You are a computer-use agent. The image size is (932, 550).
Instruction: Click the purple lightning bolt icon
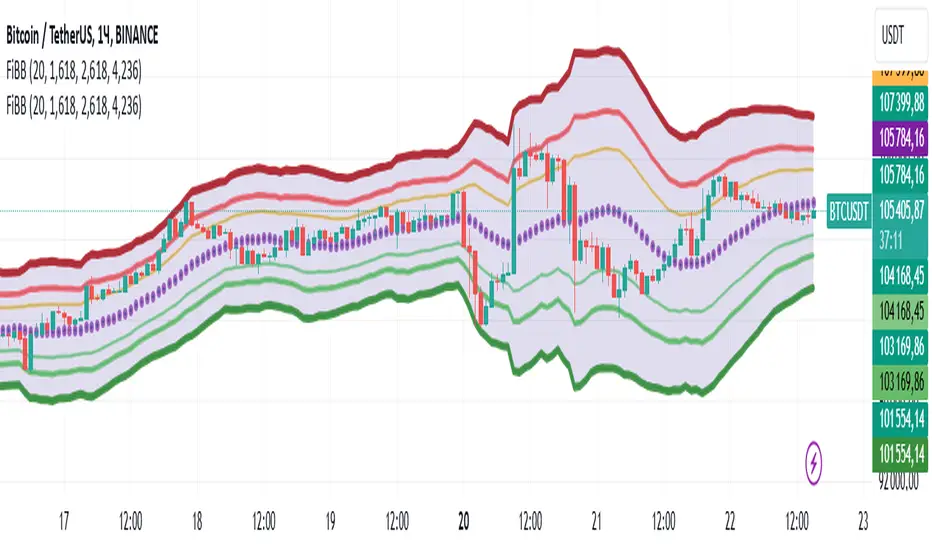click(816, 462)
